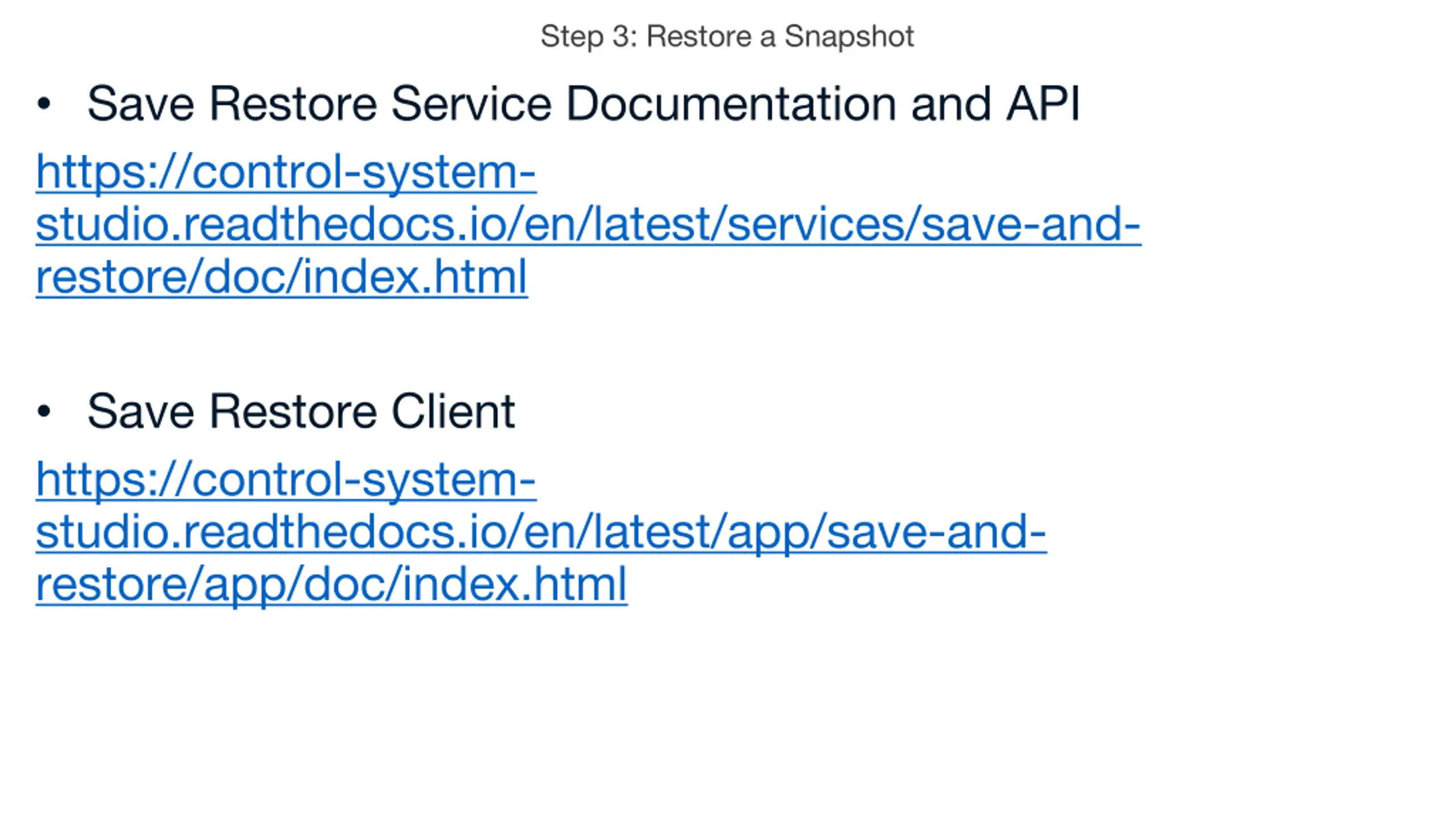Select the "Save Restore Client" bullet text
Screen dimensions: 1456x819
(301, 411)
